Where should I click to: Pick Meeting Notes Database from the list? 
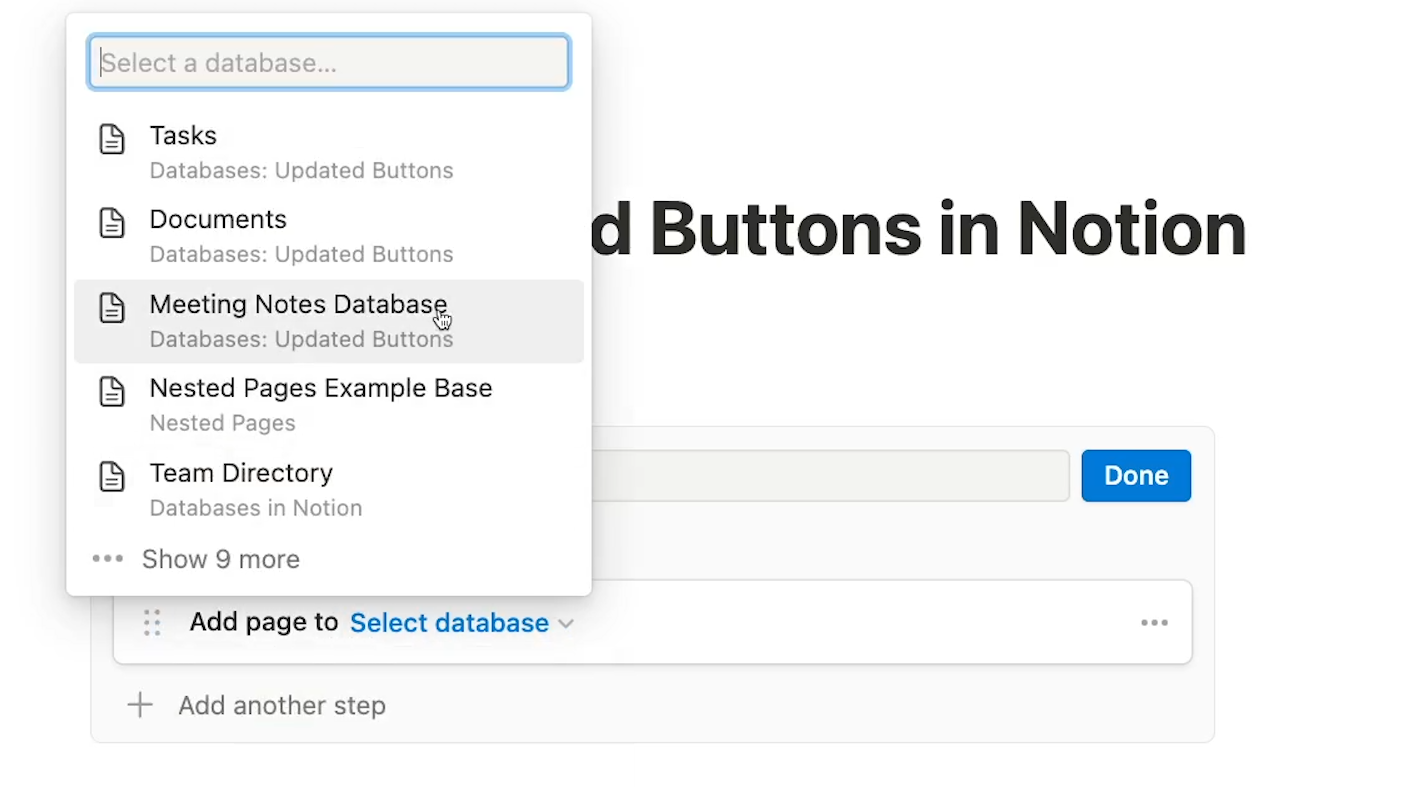[329, 321]
